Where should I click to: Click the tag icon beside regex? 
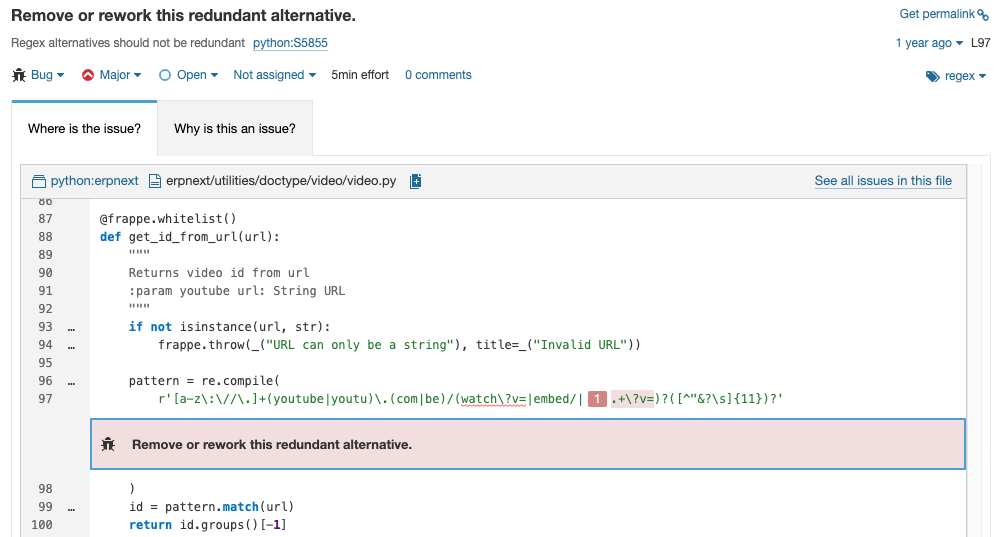932,76
